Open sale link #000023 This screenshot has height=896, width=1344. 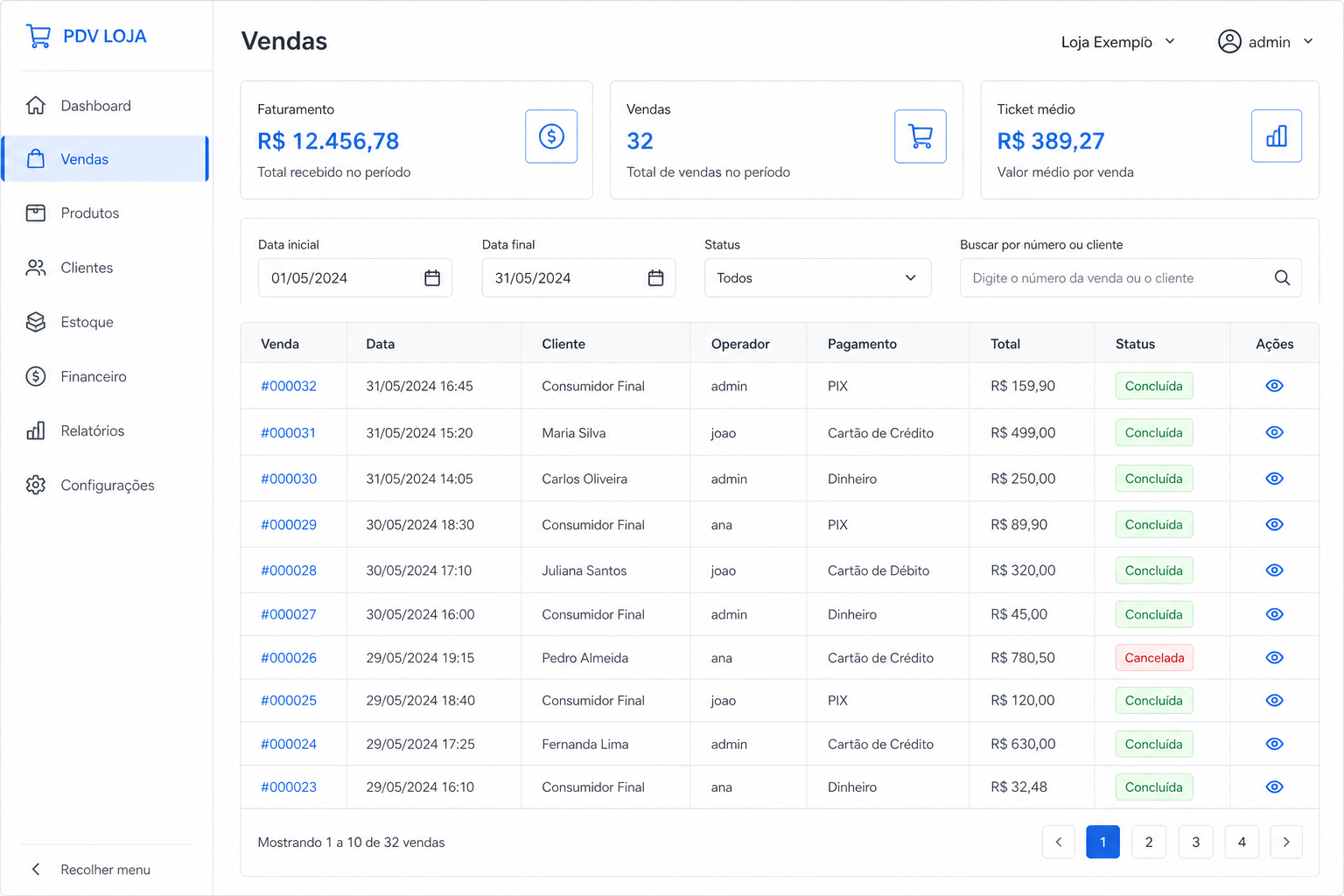289,787
